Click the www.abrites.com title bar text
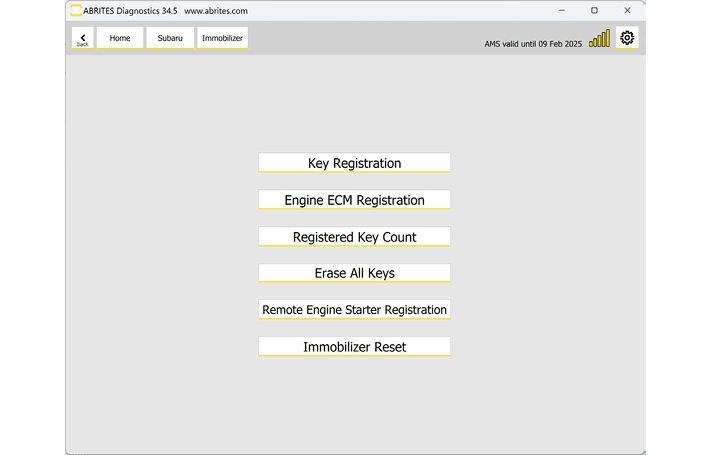Viewport: 710px width, 455px height. click(x=216, y=11)
